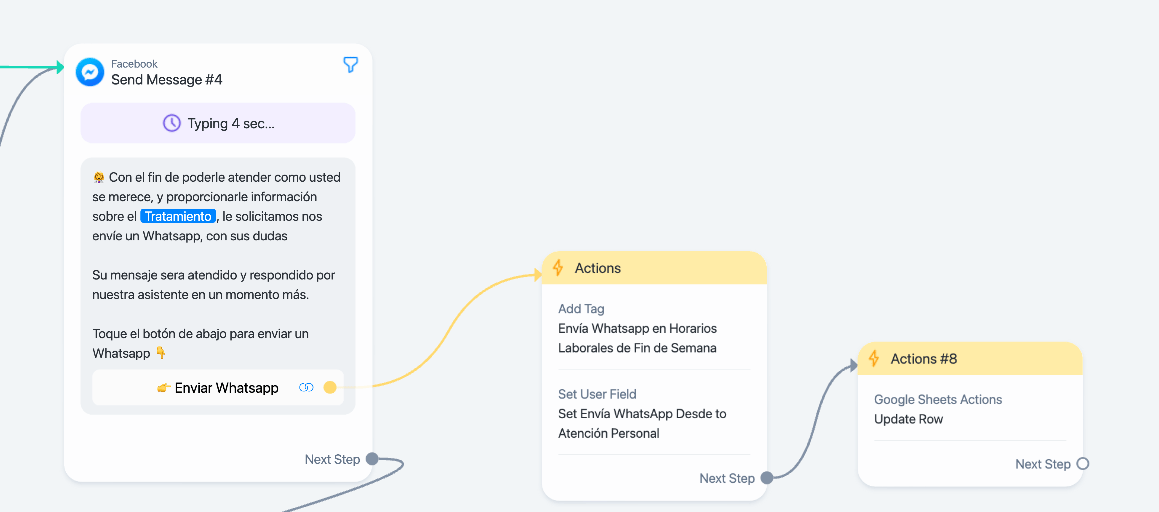
Task: Open the Google Sheets Actions Update Row entry
Action: coord(970,409)
